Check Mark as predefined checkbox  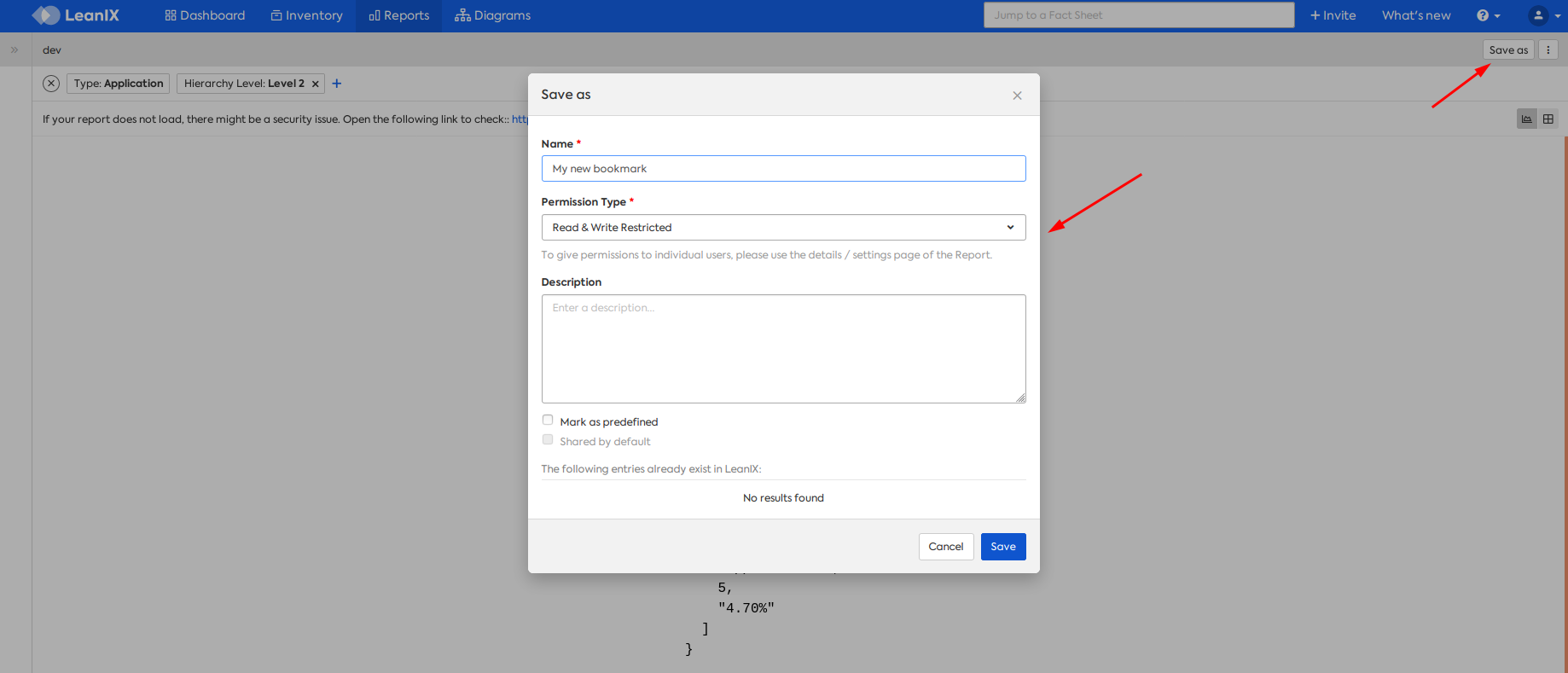[548, 420]
